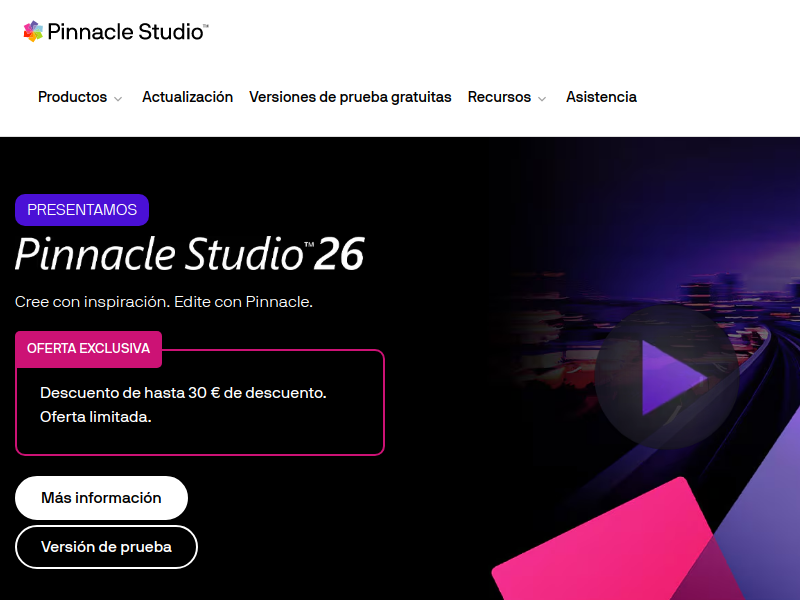800x600 pixels.
Task: Play the hero video with purple triangle
Action: coord(667,378)
